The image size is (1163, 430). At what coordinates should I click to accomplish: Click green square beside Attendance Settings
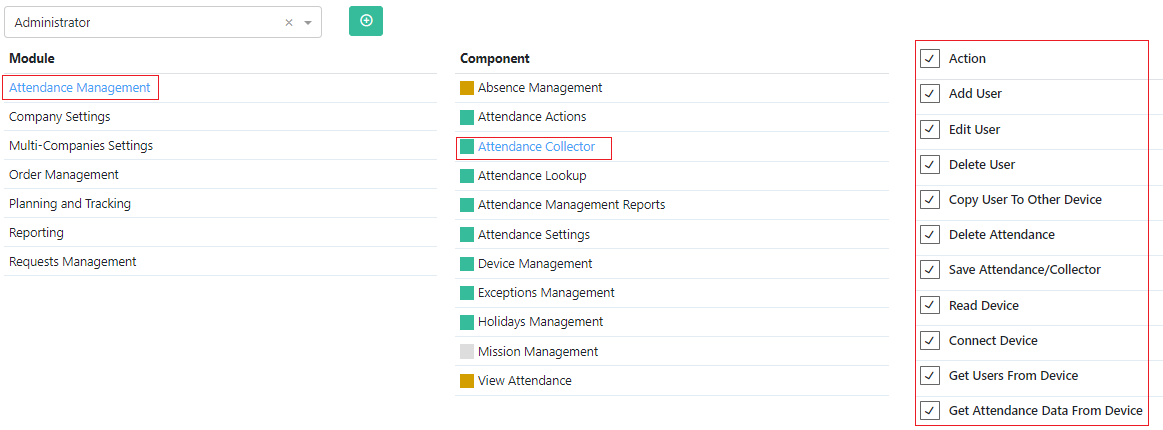coord(467,235)
